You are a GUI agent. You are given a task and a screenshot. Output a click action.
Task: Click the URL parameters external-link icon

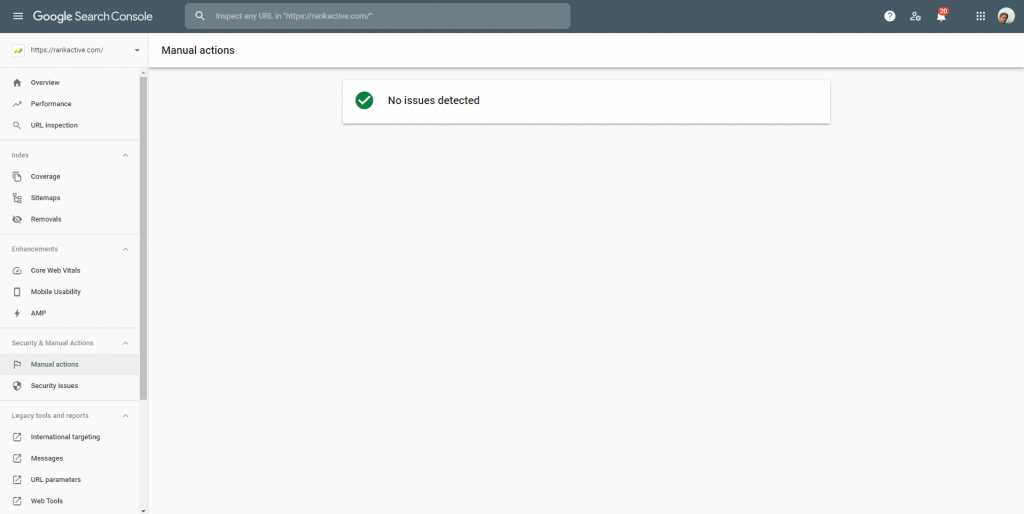17,480
